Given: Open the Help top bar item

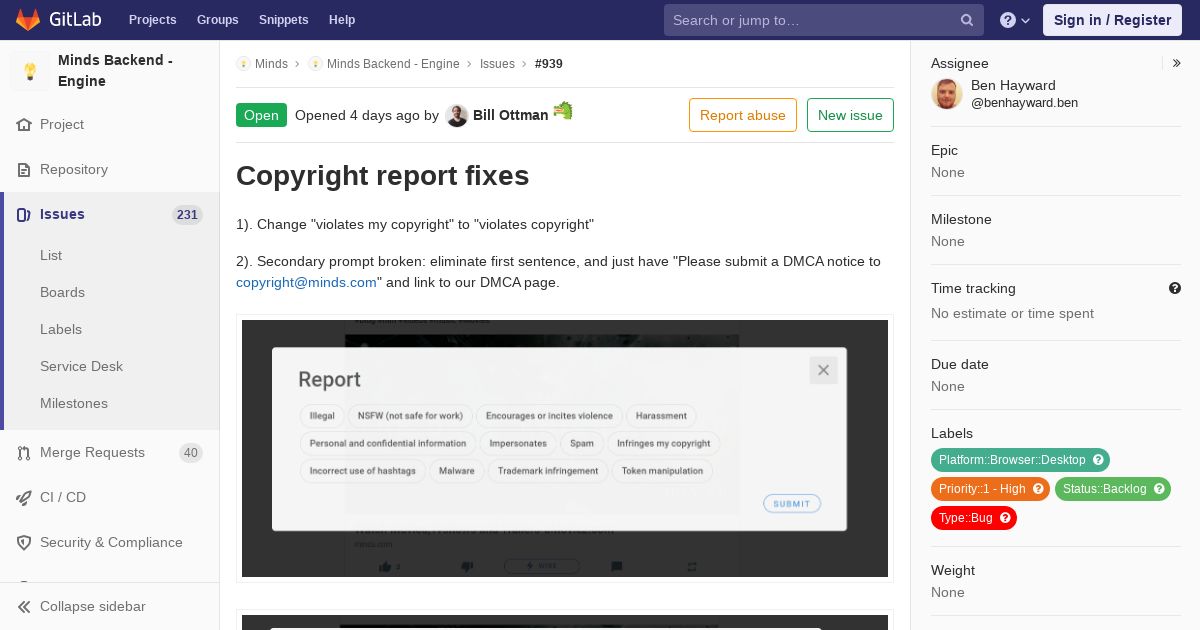Looking at the screenshot, I should click(342, 20).
